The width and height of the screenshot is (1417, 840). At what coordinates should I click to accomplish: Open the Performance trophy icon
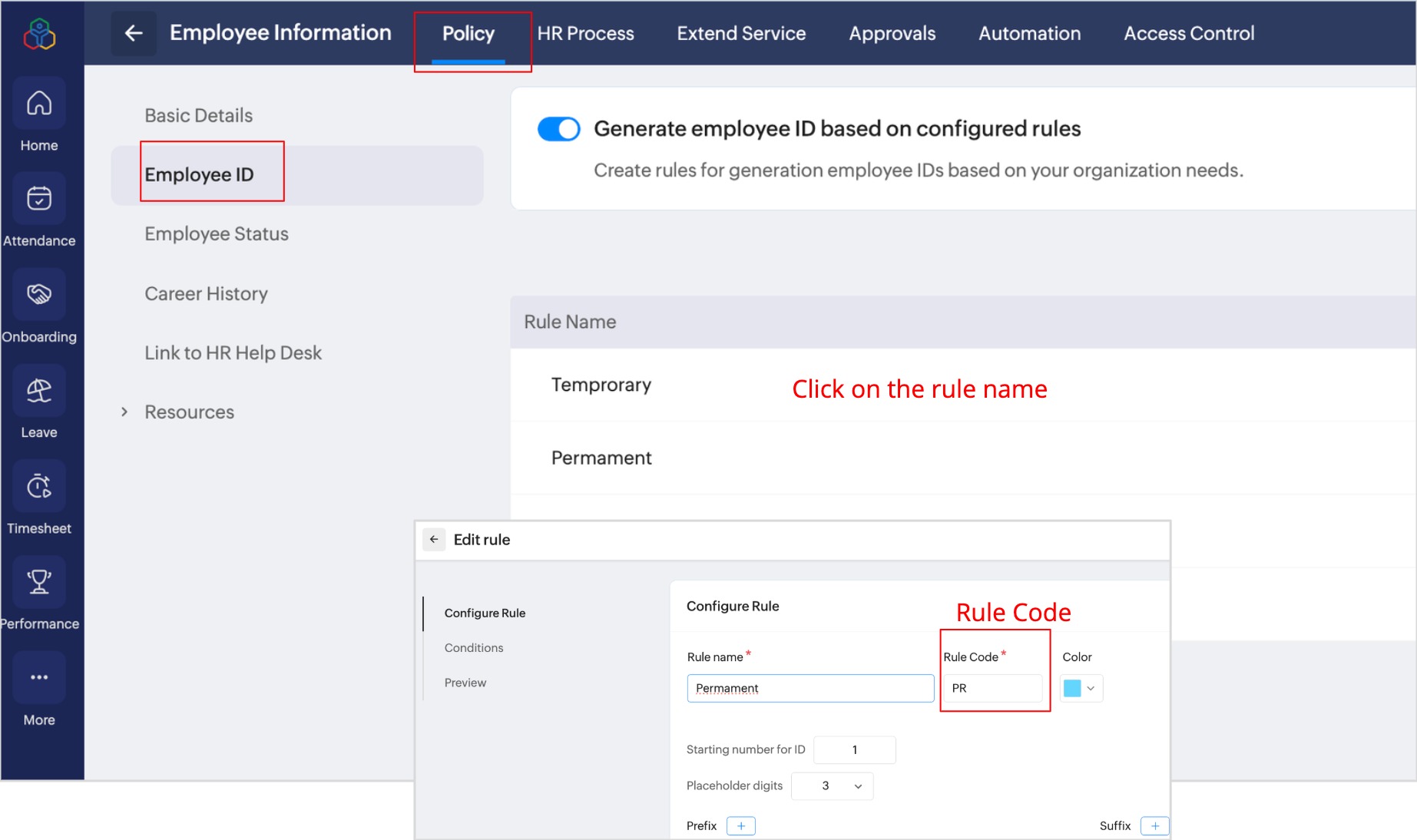point(39,582)
